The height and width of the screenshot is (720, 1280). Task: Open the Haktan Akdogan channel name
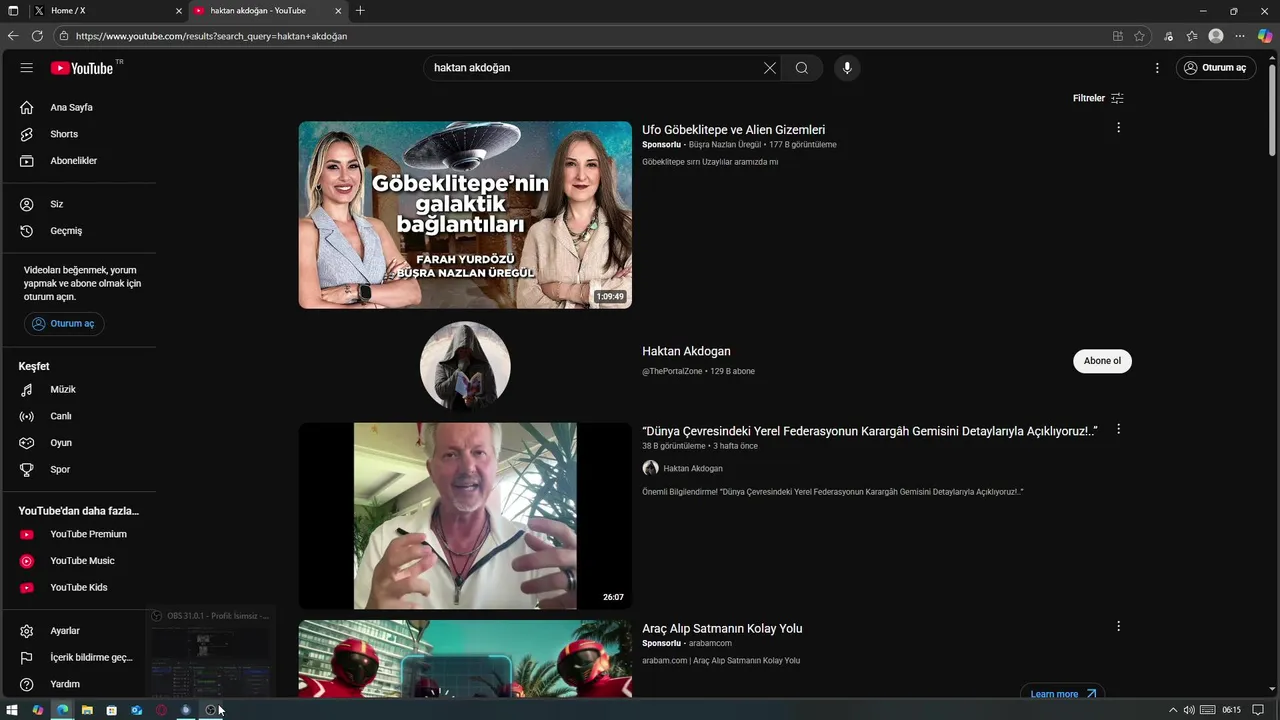coord(686,351)
